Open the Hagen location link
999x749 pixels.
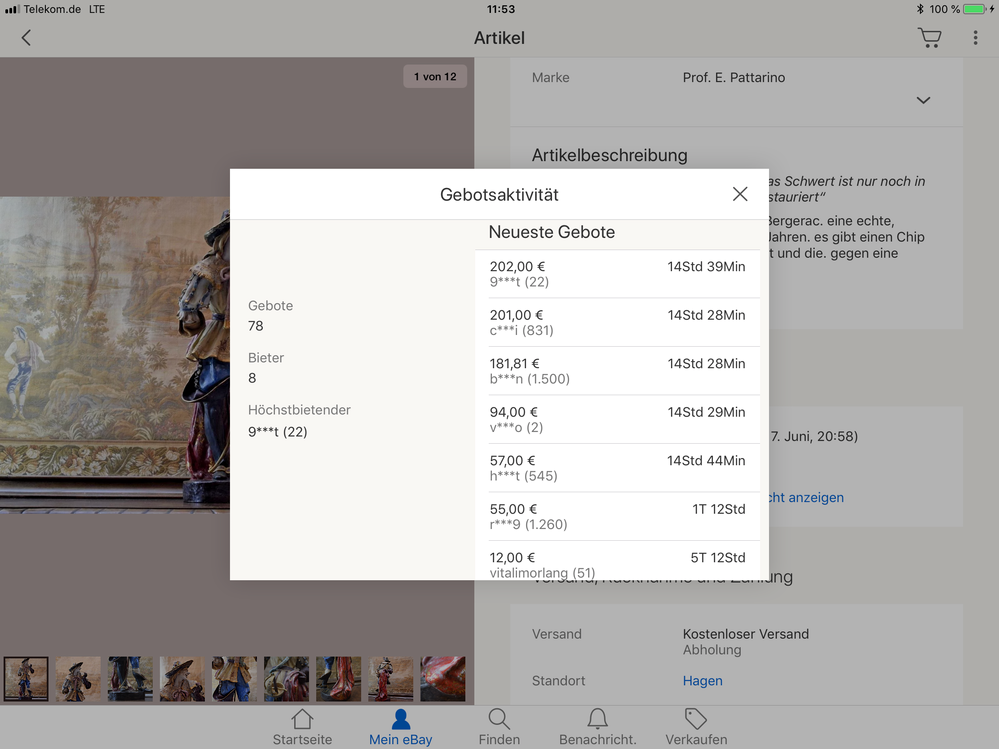pos(702,681)
